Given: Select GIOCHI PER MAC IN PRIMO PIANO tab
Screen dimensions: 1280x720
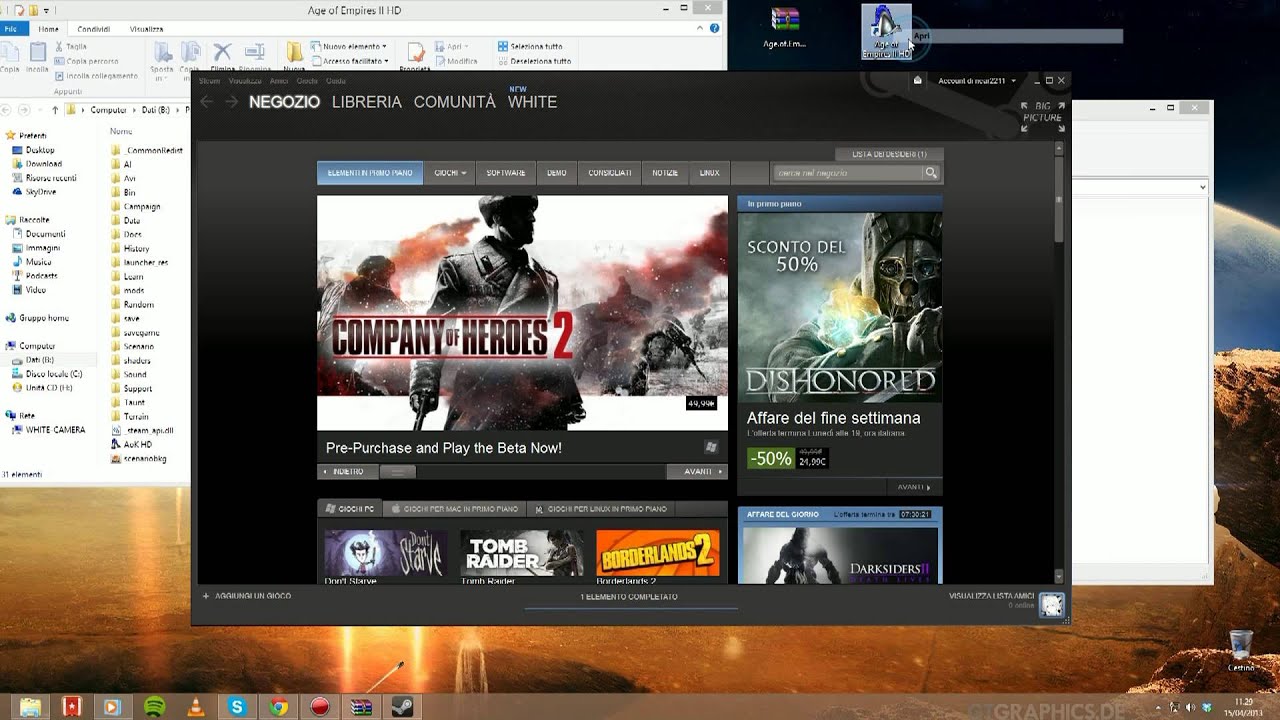Looking at the screenshot, I should (455, 509).
